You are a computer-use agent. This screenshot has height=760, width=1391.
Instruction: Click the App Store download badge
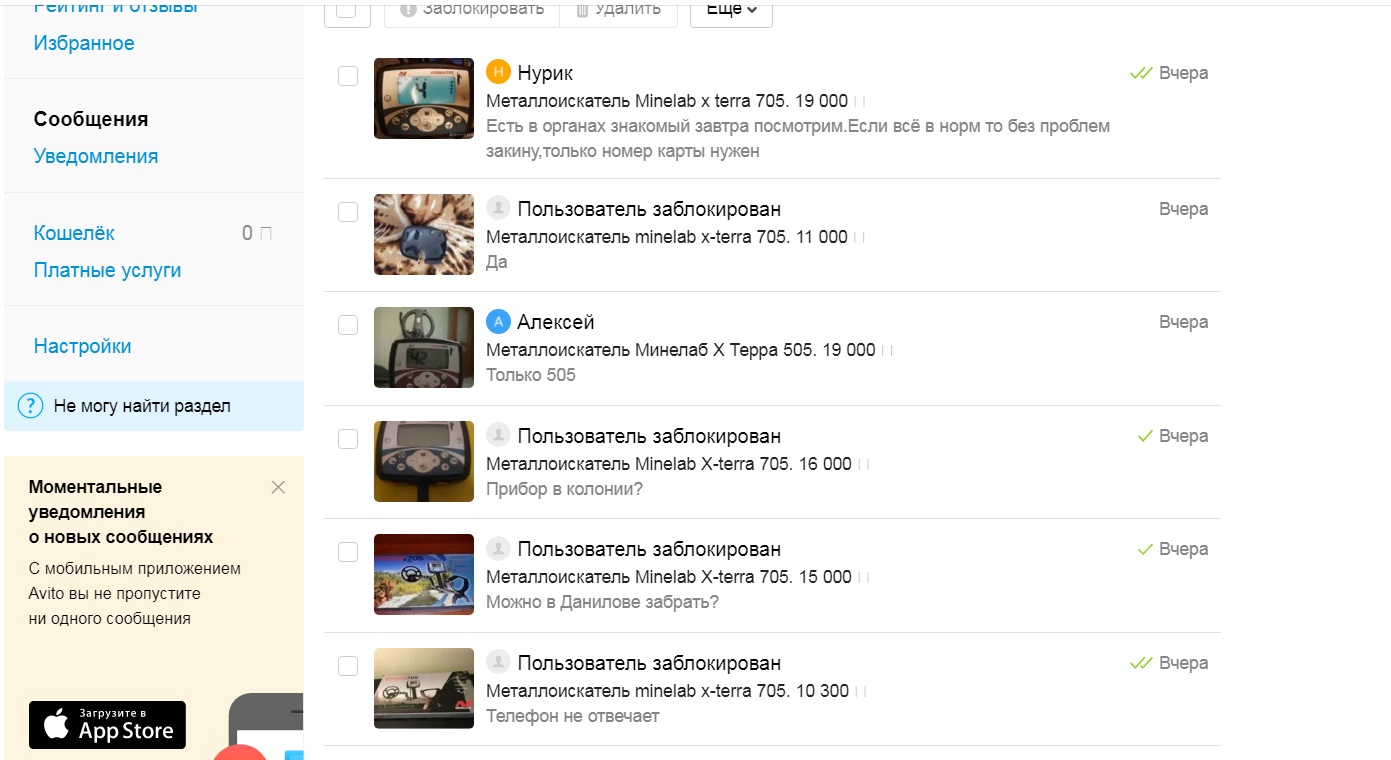[107, 725]
